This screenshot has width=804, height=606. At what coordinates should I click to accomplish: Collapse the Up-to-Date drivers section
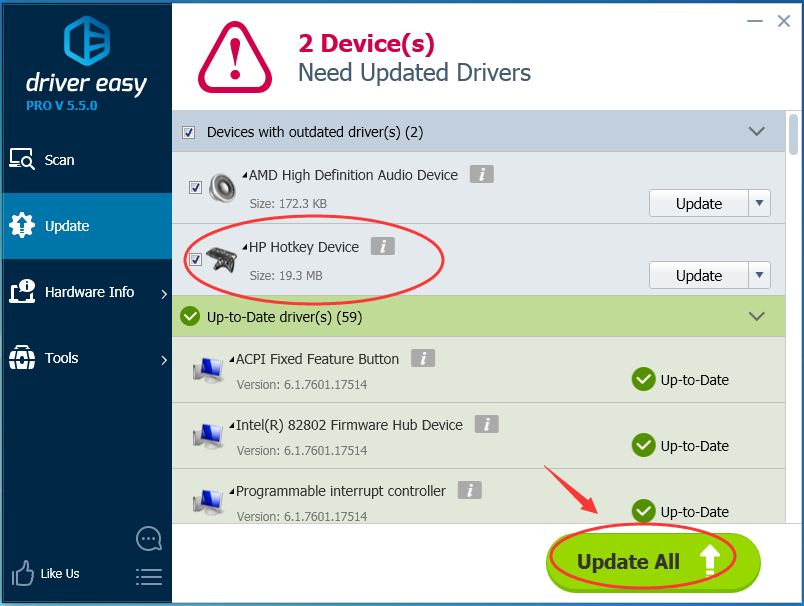tap(757, 317)
